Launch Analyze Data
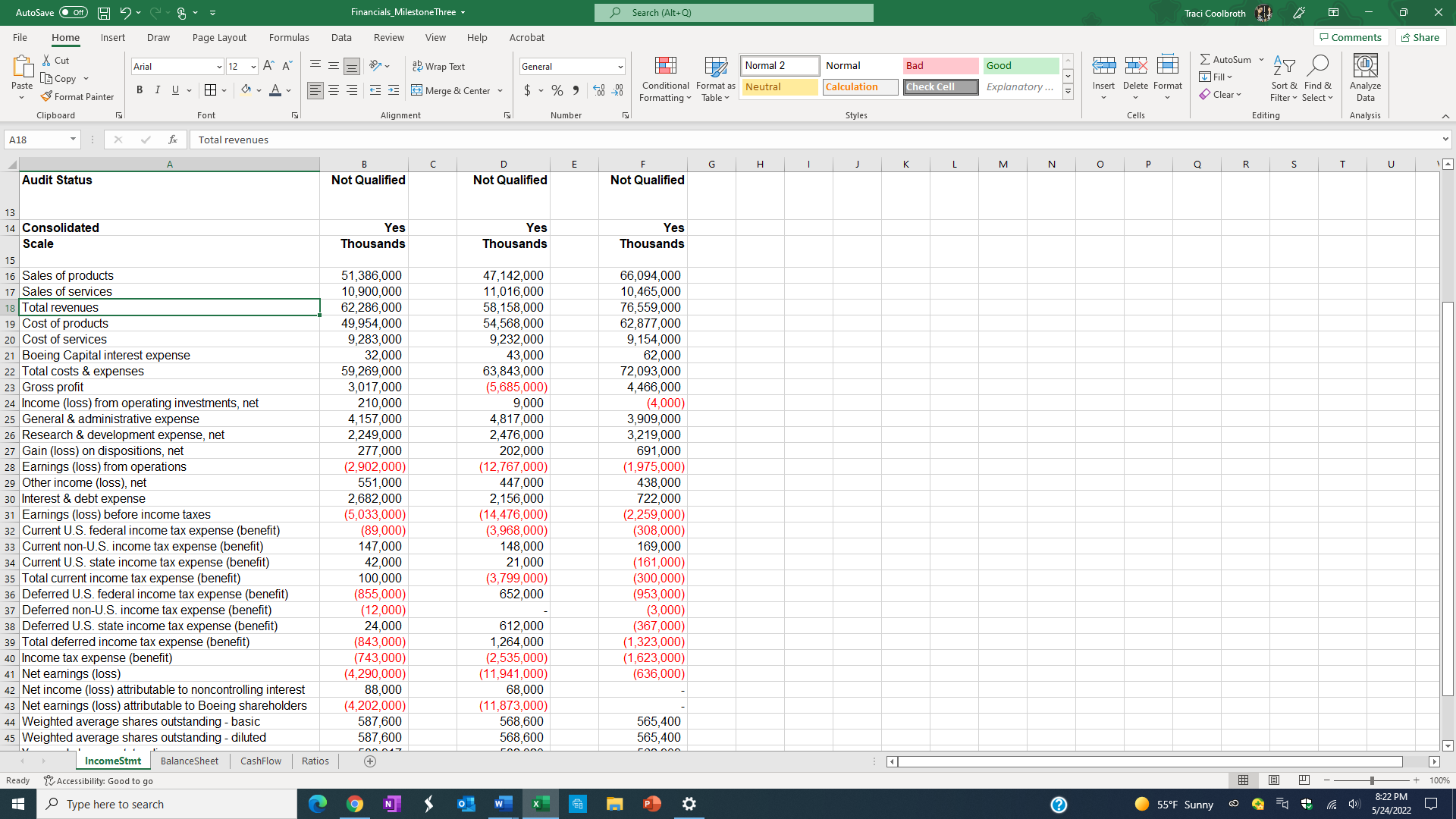 (1365, 79)
